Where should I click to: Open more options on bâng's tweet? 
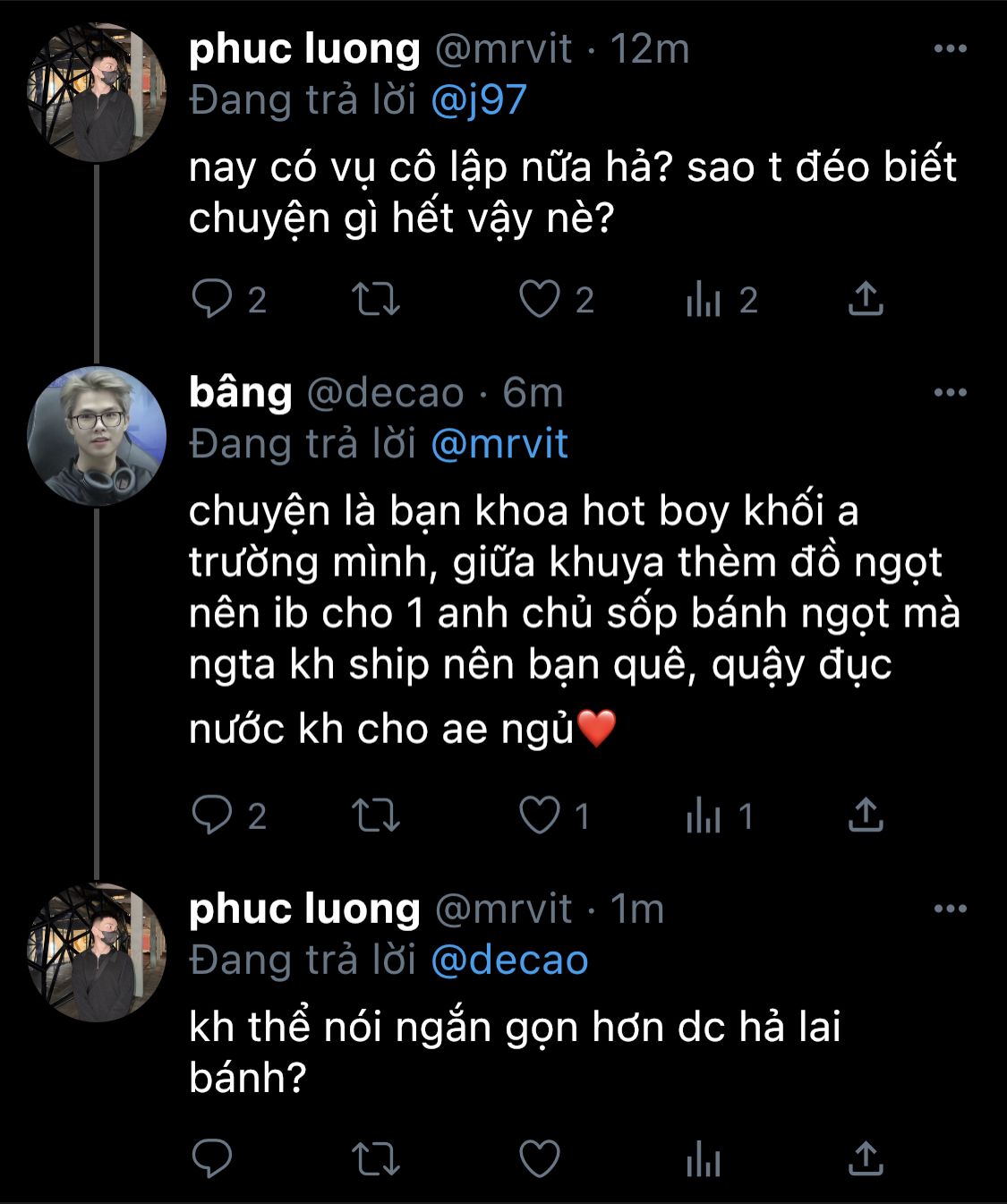pyautogui.click(x=950, y=392)
